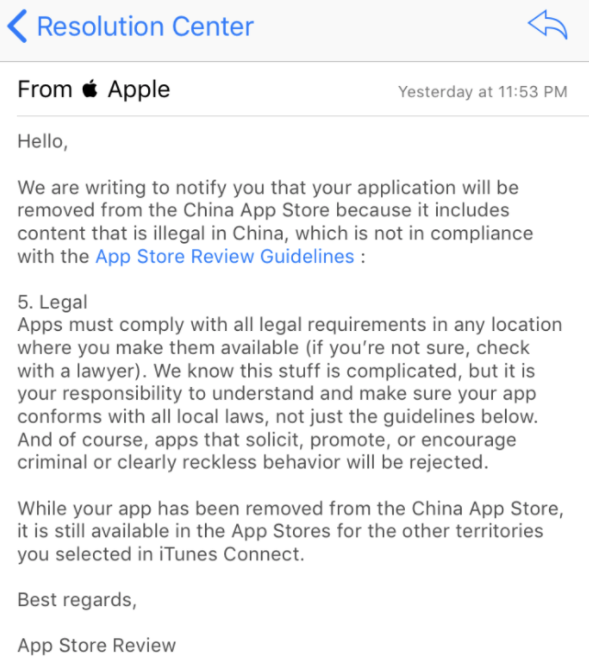This screenshot has height=669, width=589.
Task: Click the 'While your app has been removed' line
Action: point(291,509)
